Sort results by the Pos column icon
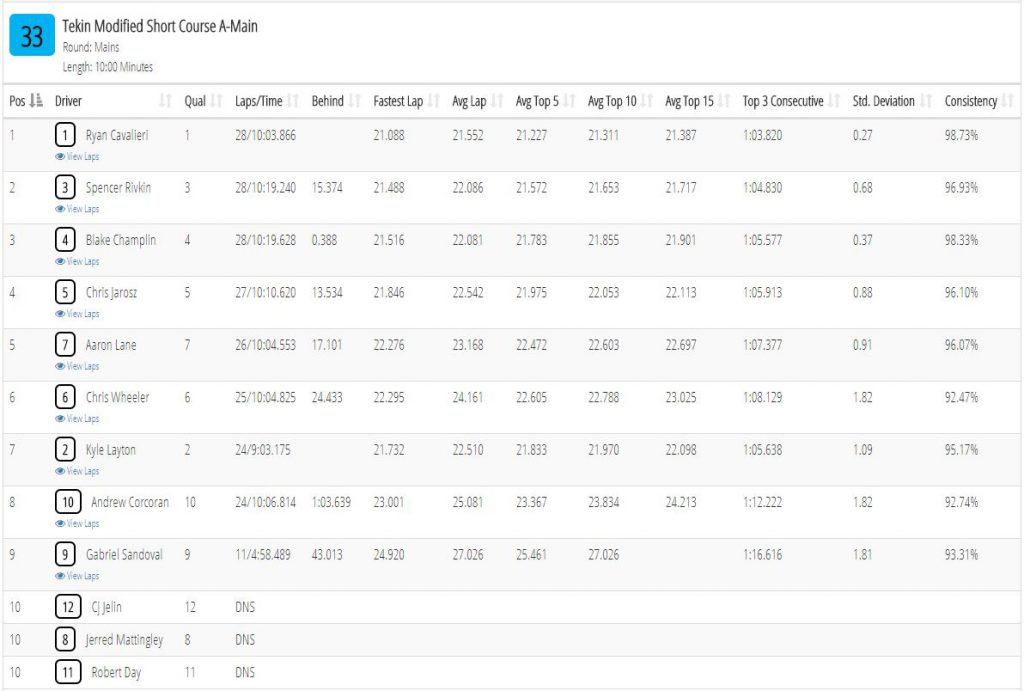This screenshot has height=691, width=1024. click(x=37, y=101)
